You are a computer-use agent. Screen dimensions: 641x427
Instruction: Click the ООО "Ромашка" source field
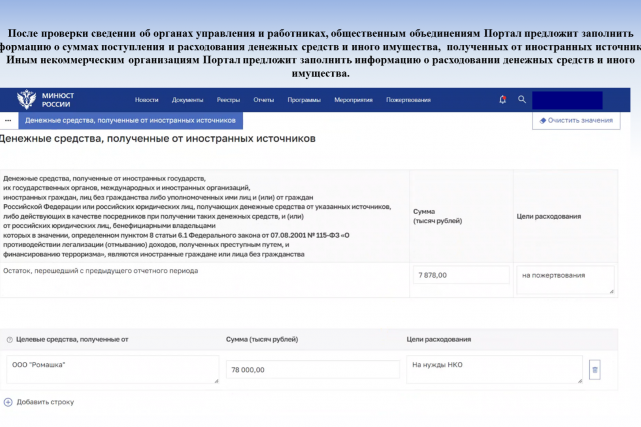click(113, 369)
